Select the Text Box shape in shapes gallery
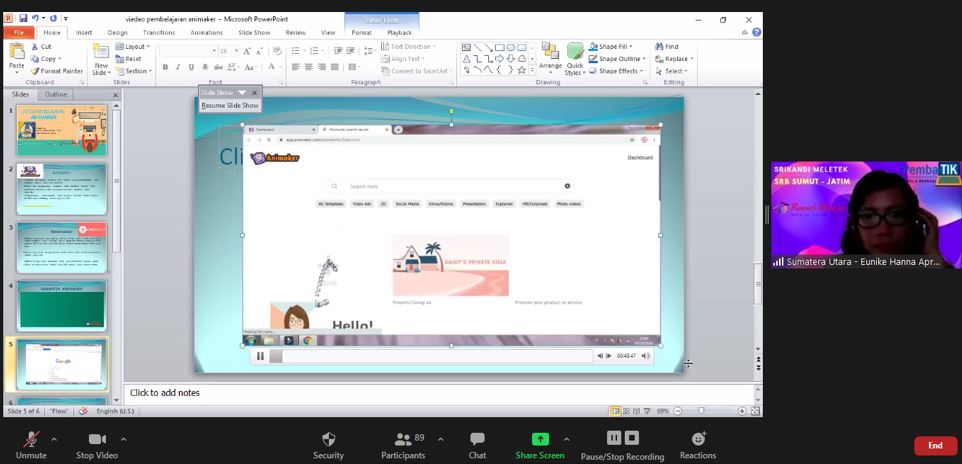962x464 pixels. pyautogui.click(x=466, y=47)
